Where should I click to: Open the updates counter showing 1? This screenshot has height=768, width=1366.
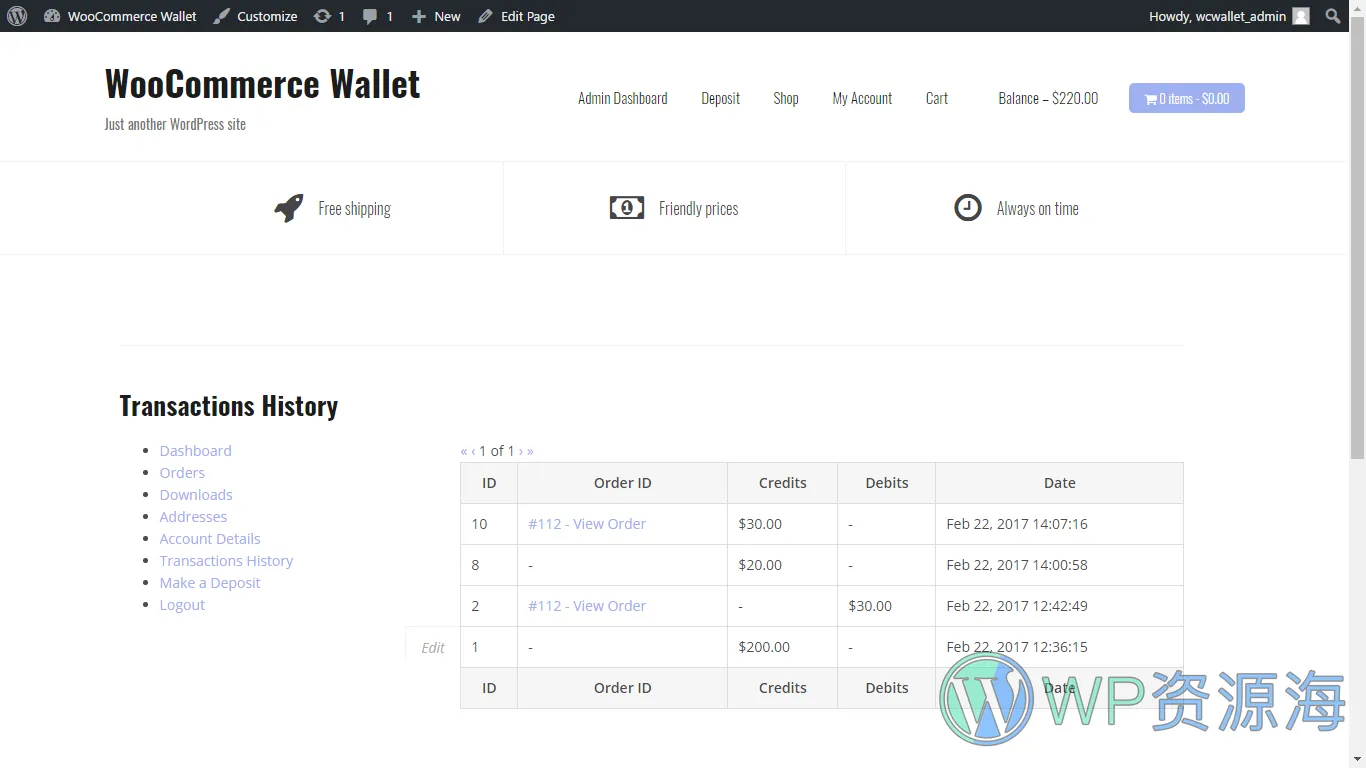click(x=329, y=16)
